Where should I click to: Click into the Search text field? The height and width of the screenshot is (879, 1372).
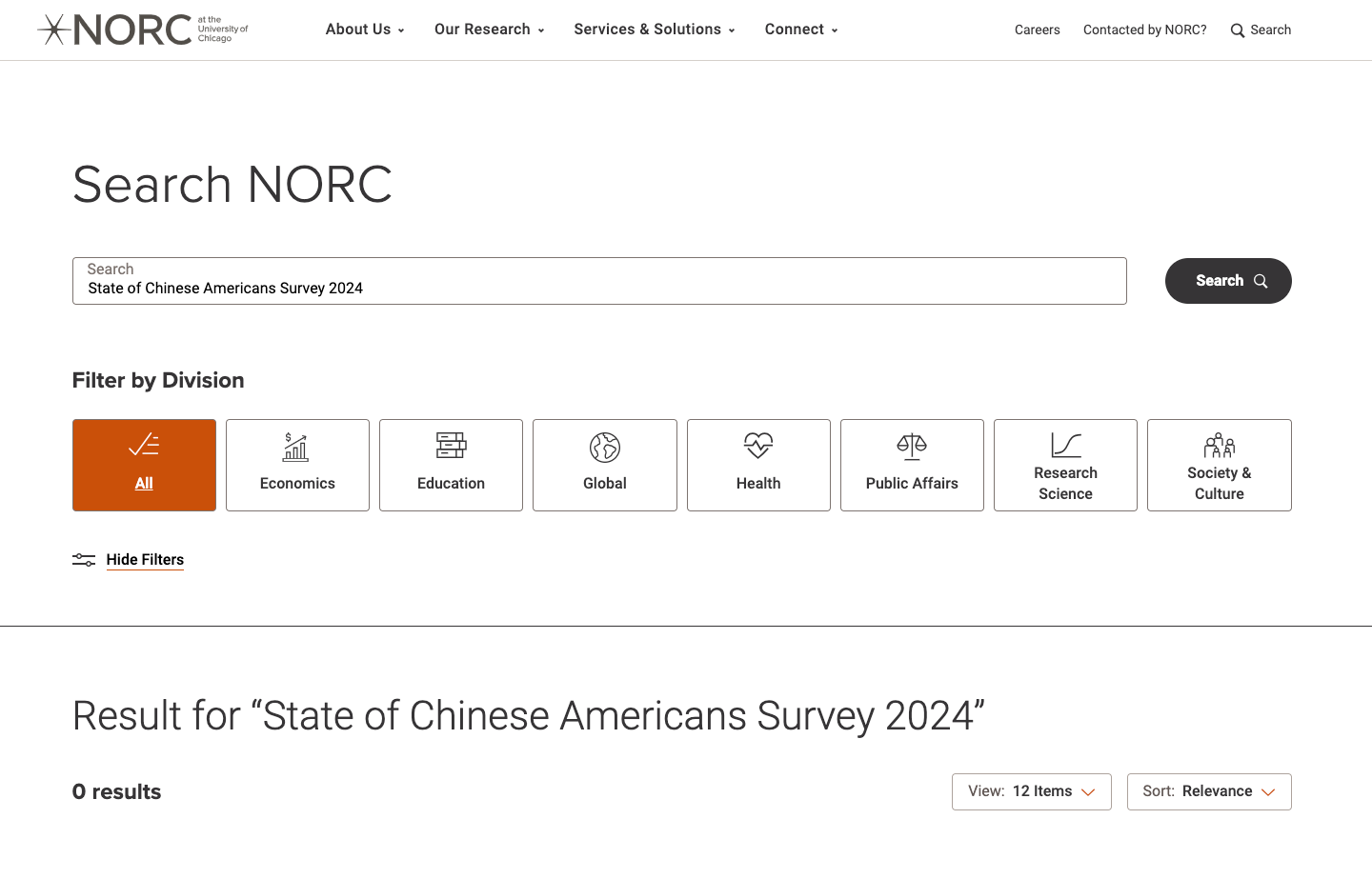click(599, 281)
